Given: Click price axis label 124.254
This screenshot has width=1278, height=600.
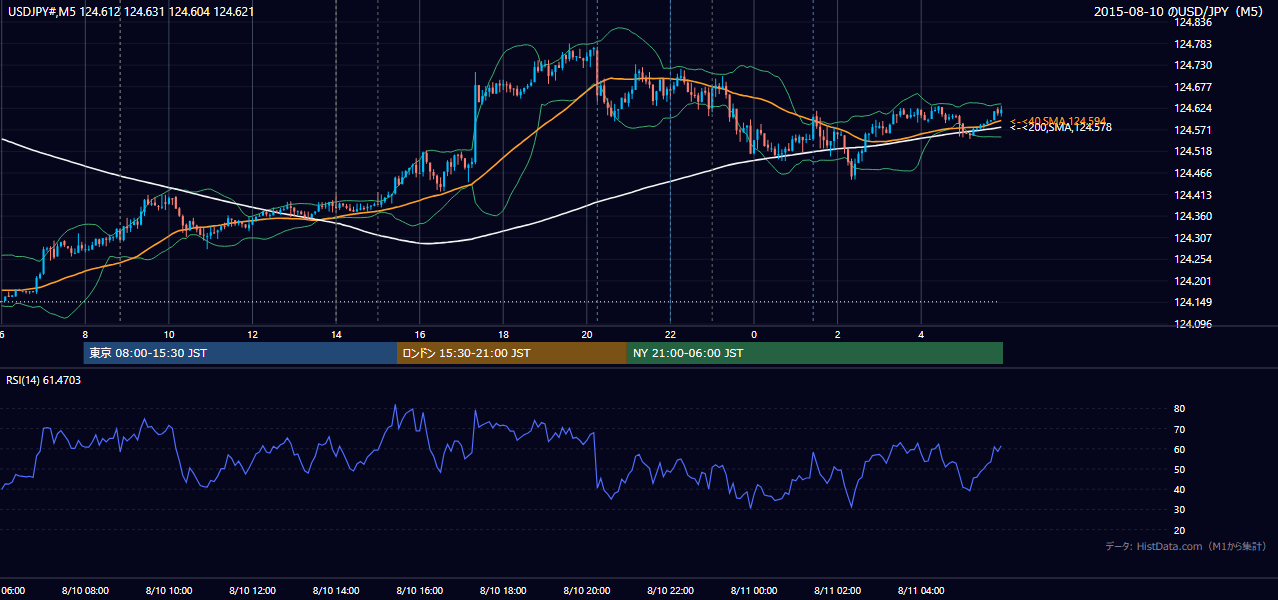Looking at the screenshot, I should coord(1195,259).
